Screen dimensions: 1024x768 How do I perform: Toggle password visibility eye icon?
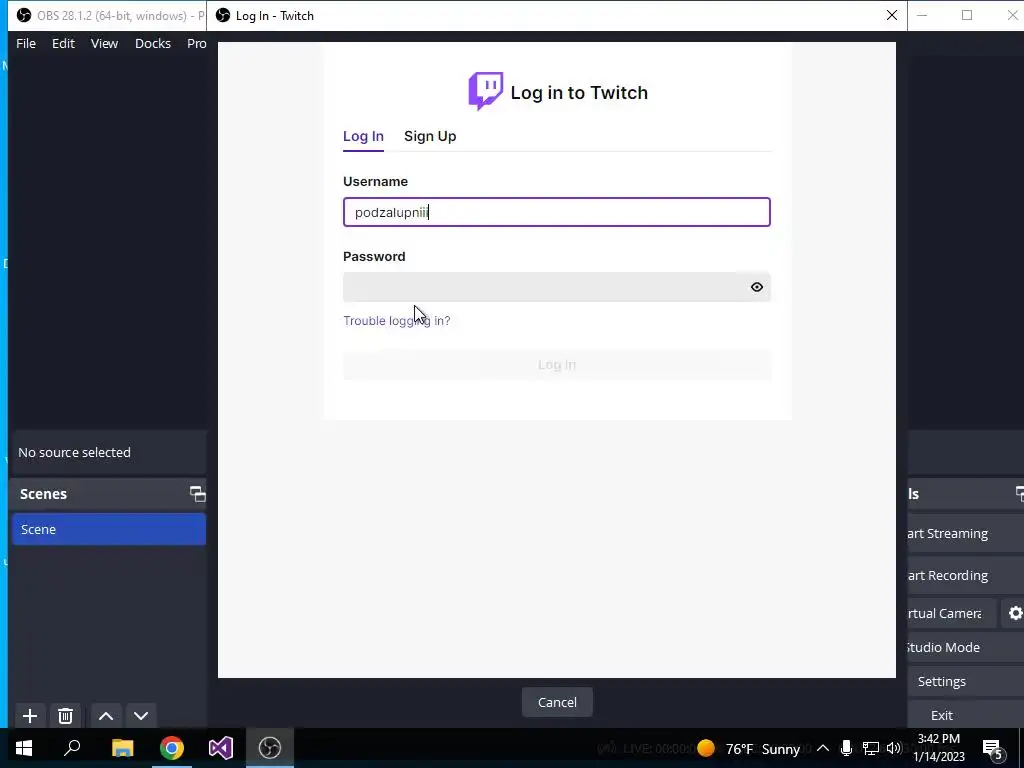pyautogui.click(x=756, y=287)
